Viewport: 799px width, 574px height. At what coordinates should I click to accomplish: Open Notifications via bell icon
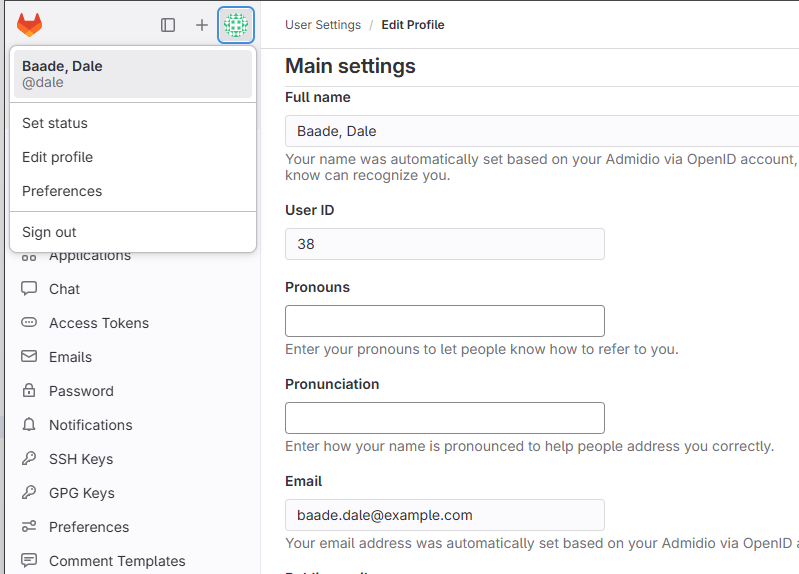tap(29, 425)
